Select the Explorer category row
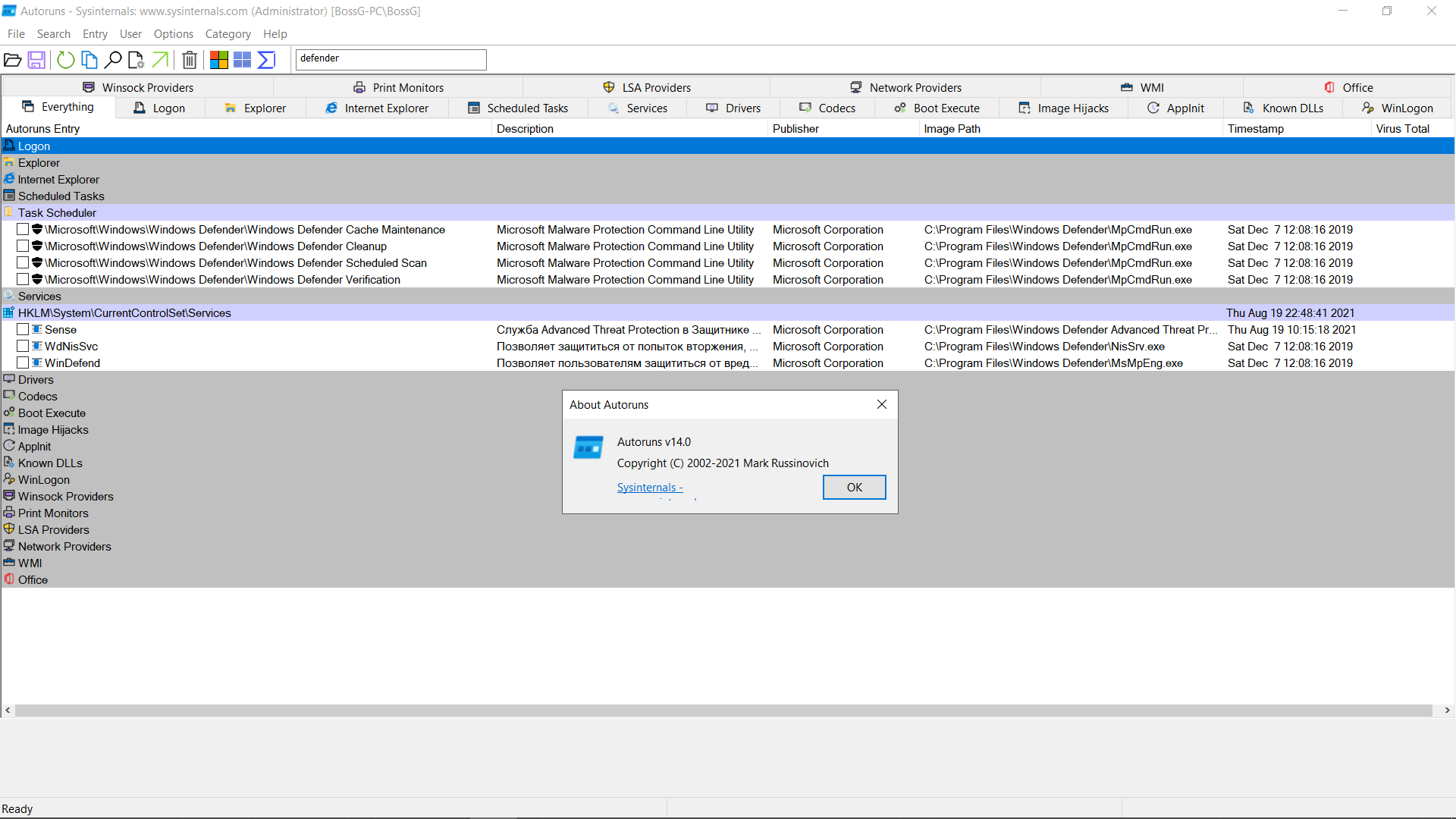Screen dimensions: 1456x819 click(728, 162)
